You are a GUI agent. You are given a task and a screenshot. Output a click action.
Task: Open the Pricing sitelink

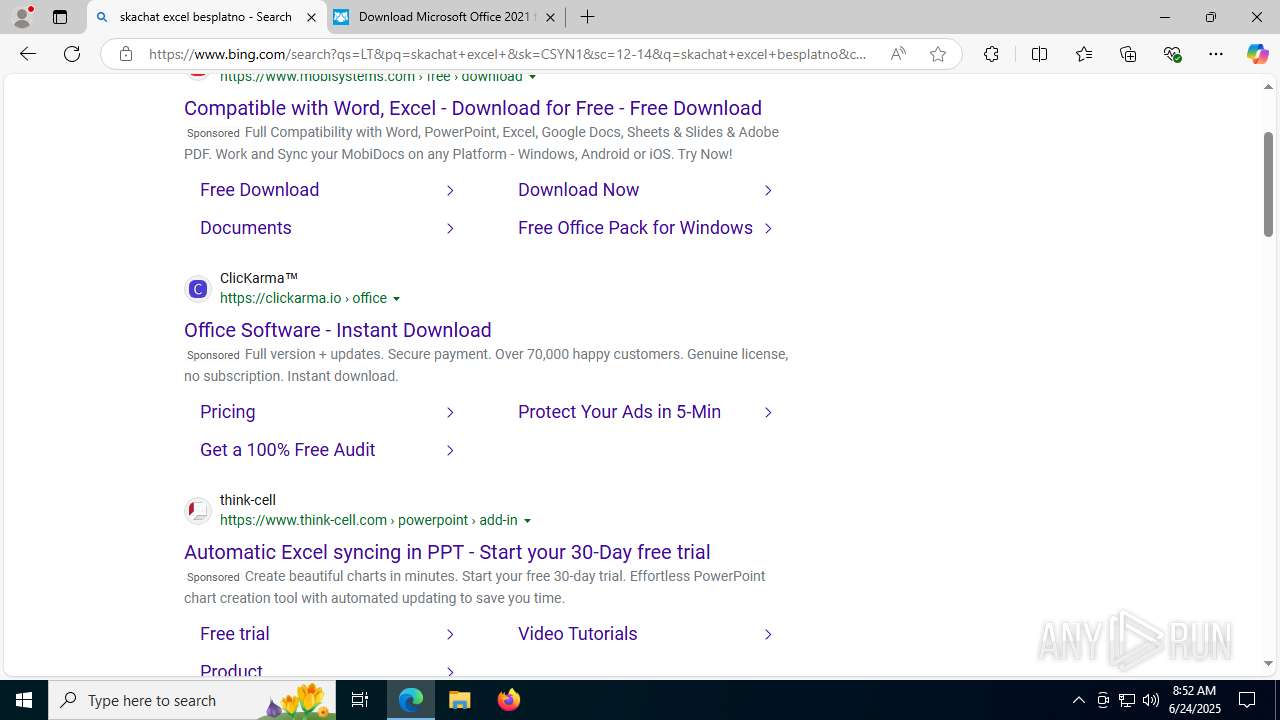(x=228, y=412)
